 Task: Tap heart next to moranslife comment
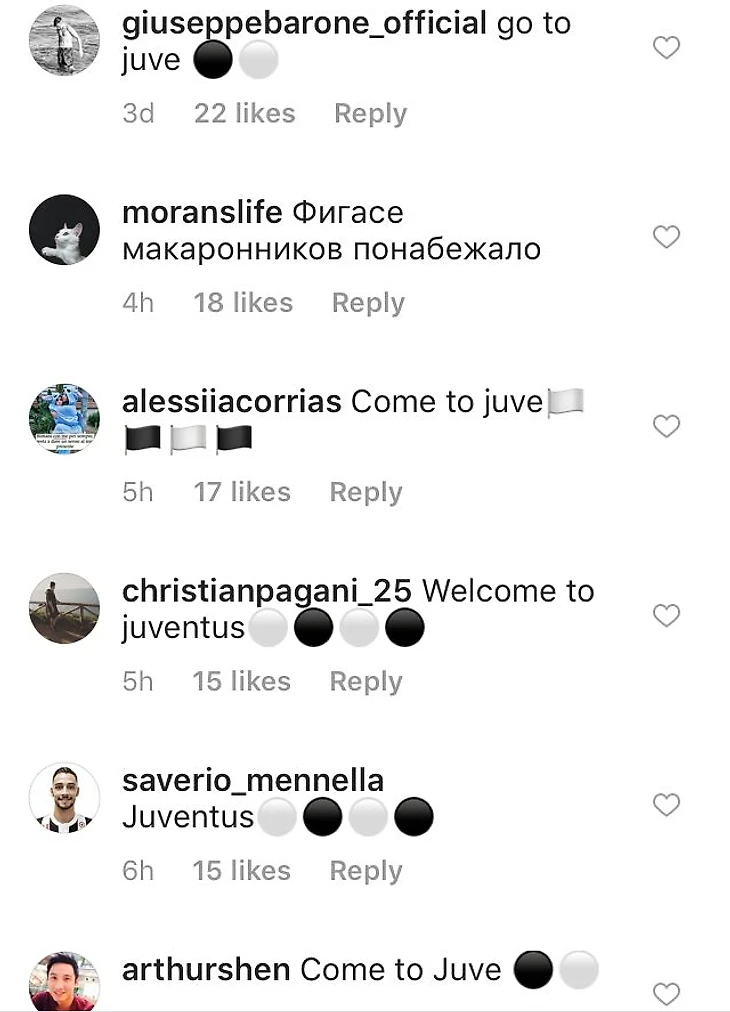click(666, 237)
